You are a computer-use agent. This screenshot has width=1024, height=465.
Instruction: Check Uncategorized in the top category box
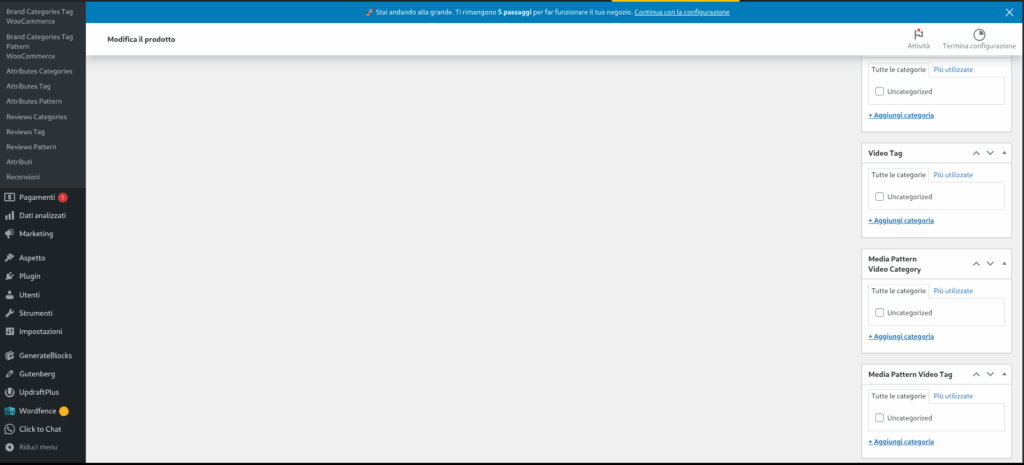879,91
